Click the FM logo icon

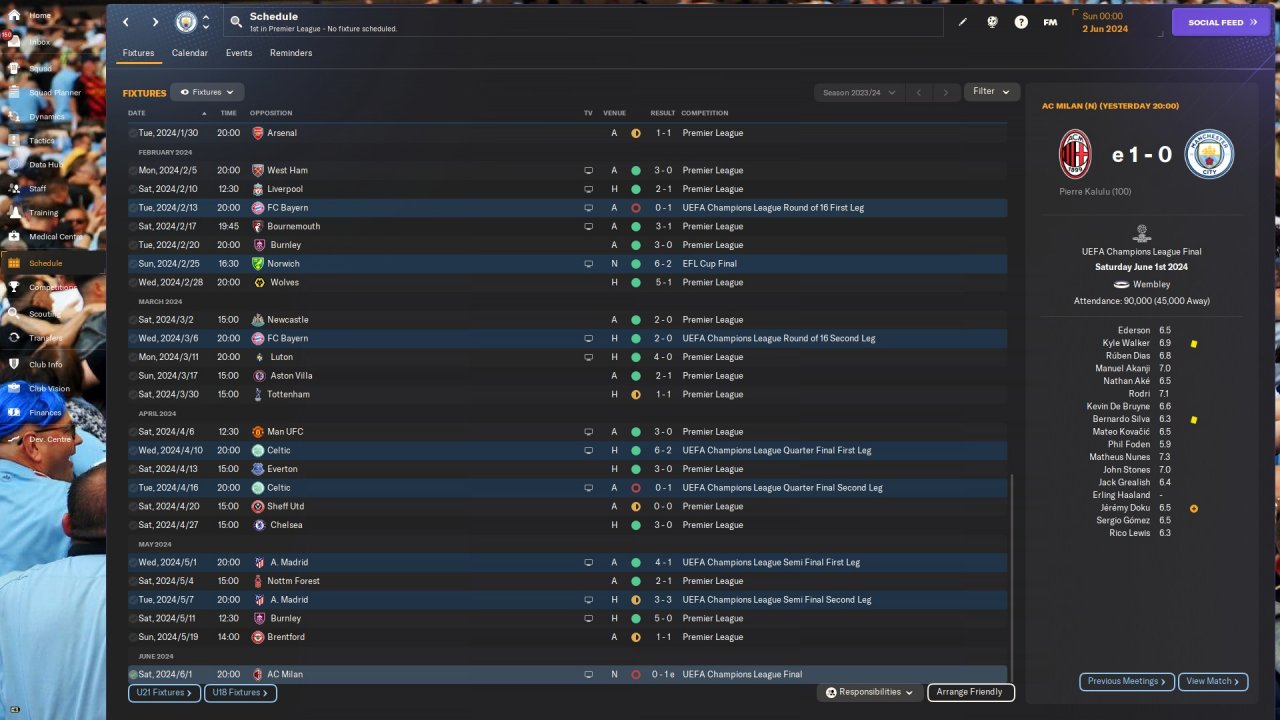coord(1050,22)
